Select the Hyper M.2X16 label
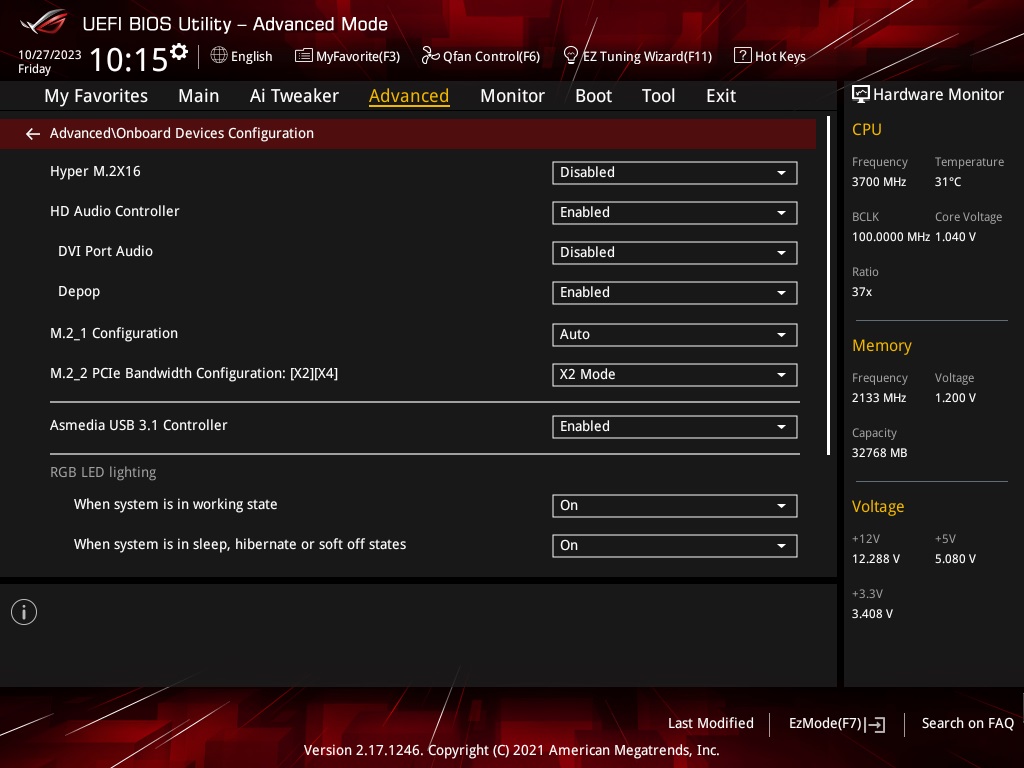Viewport: 1024px width, 768px height. pos(95,171)
